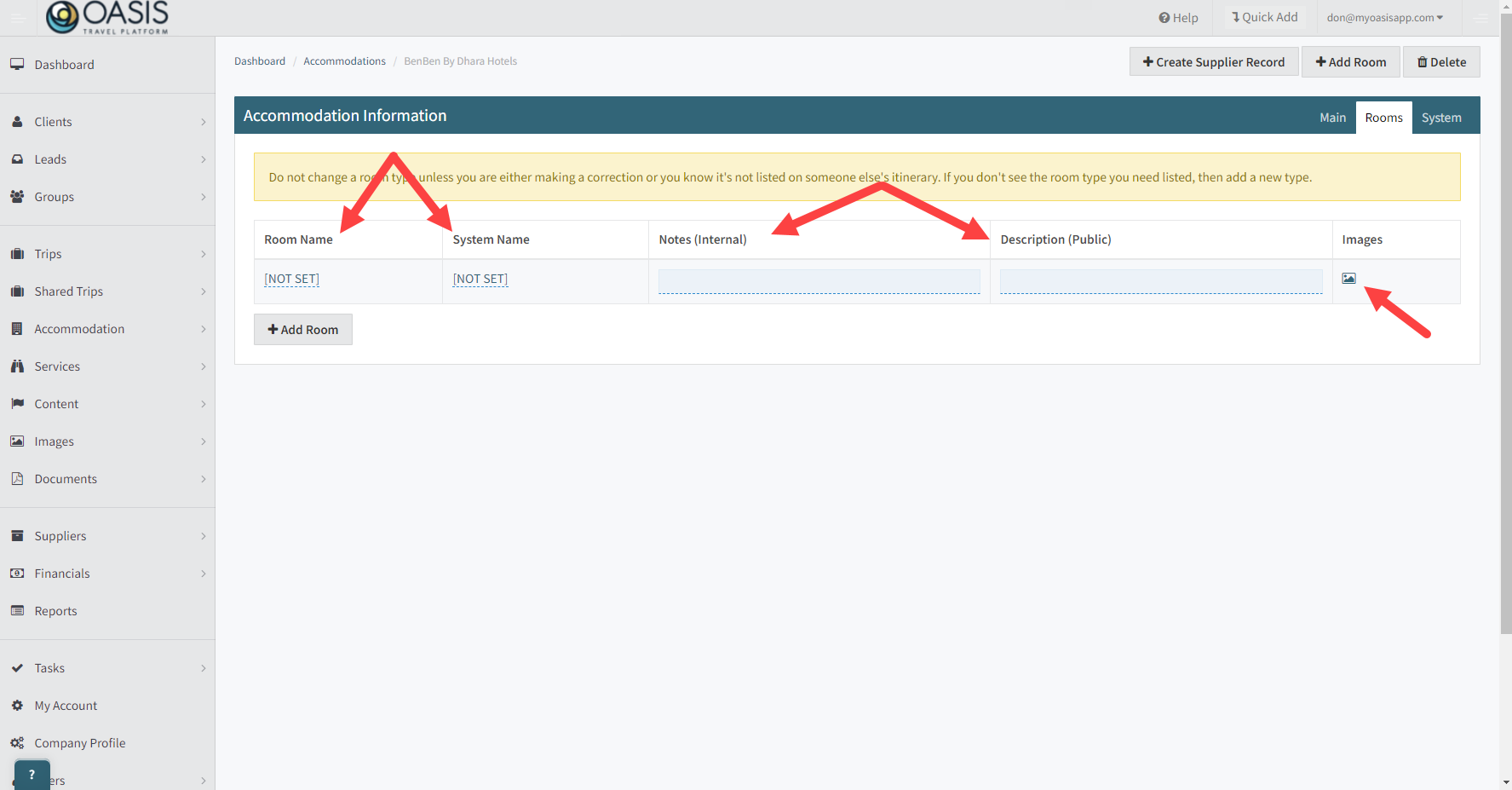Expand the Clients submenu chevron
This screenshot has height=790, width=1512.
tap(204, 122)
